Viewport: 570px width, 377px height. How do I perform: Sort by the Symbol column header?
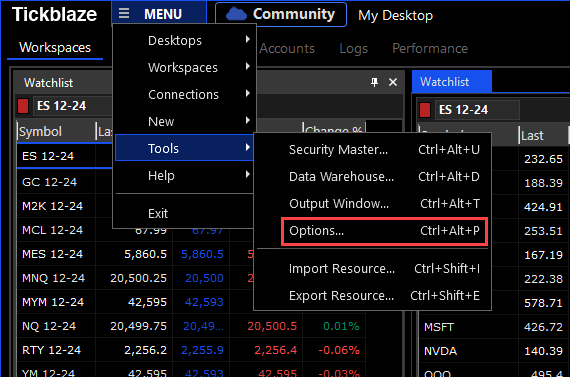coord(56,132)
